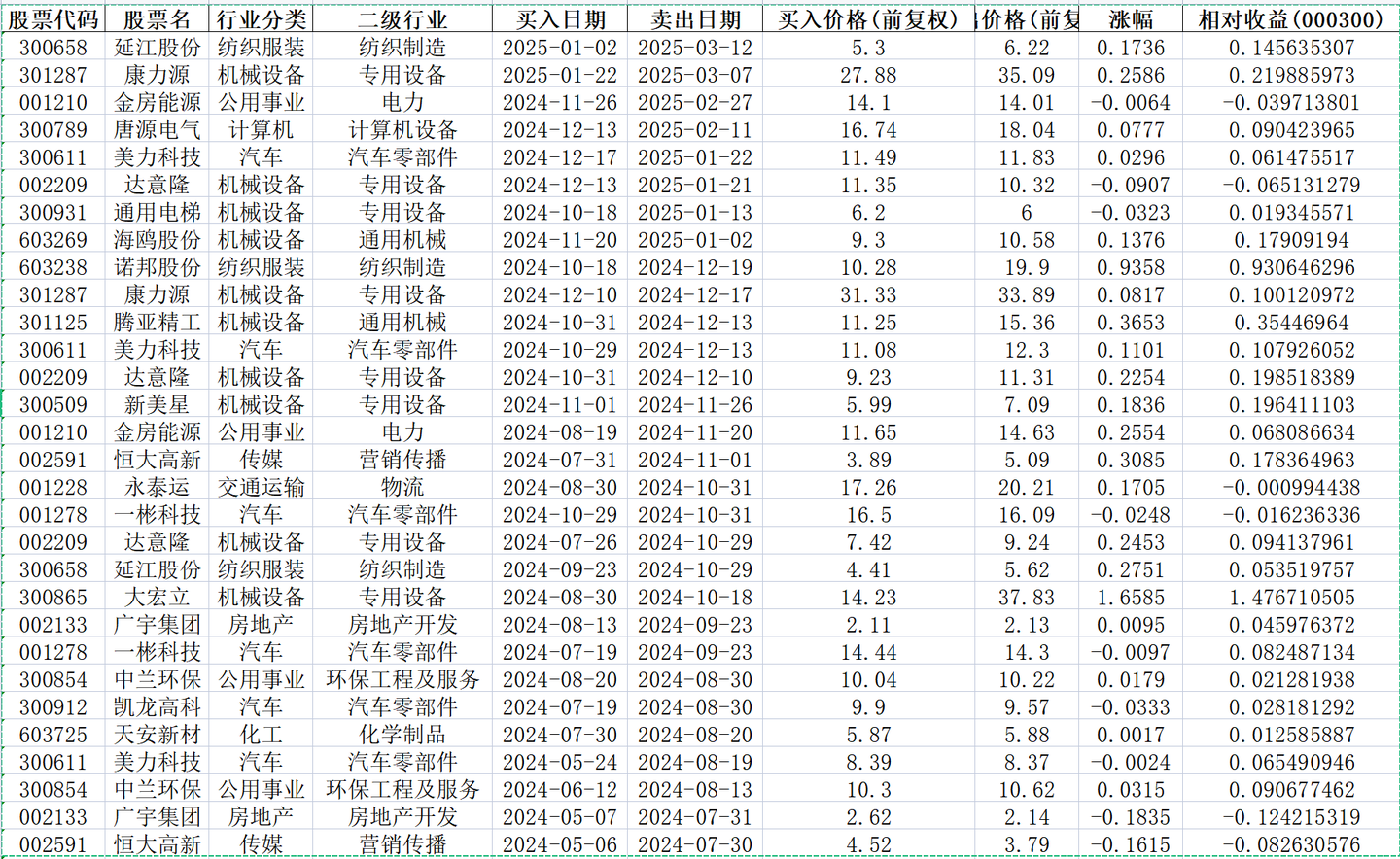Select the 相对收益(000300) header
Viewport: 1400px width, 859px height.
pyautogui.click(x=1291, y=19)
